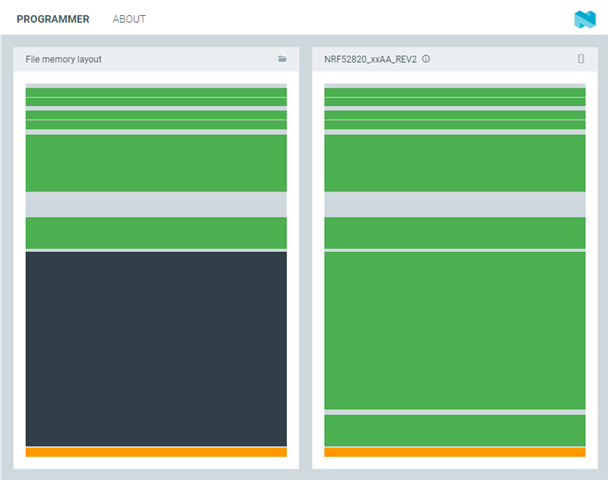The width and height of the screenshot is (608, 480).
Task: Click the File memory layout title
Action: pos(64,59)
